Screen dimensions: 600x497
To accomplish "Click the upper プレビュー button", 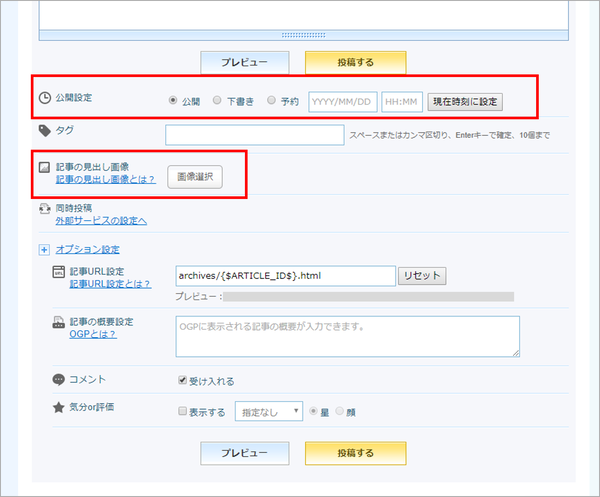I will click(245, 62).
